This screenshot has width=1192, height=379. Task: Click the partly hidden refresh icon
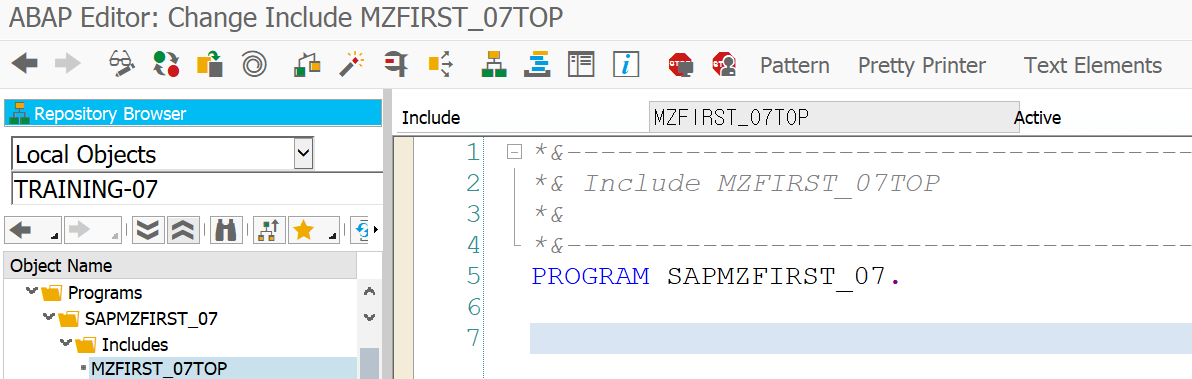coord(361,230)
